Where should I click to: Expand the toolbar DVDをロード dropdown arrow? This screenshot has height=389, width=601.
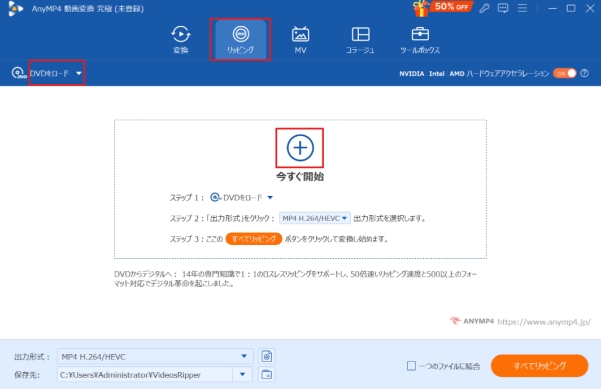coord(79,73)
